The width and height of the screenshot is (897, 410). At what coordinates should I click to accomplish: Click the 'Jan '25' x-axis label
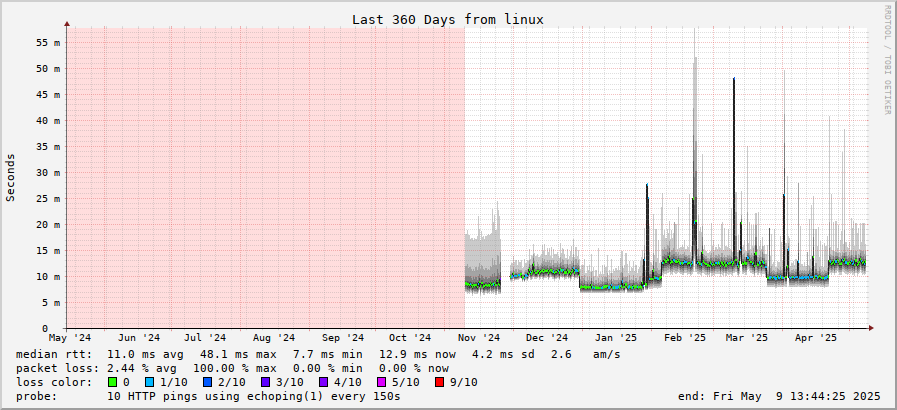click(x=616, y=338)
